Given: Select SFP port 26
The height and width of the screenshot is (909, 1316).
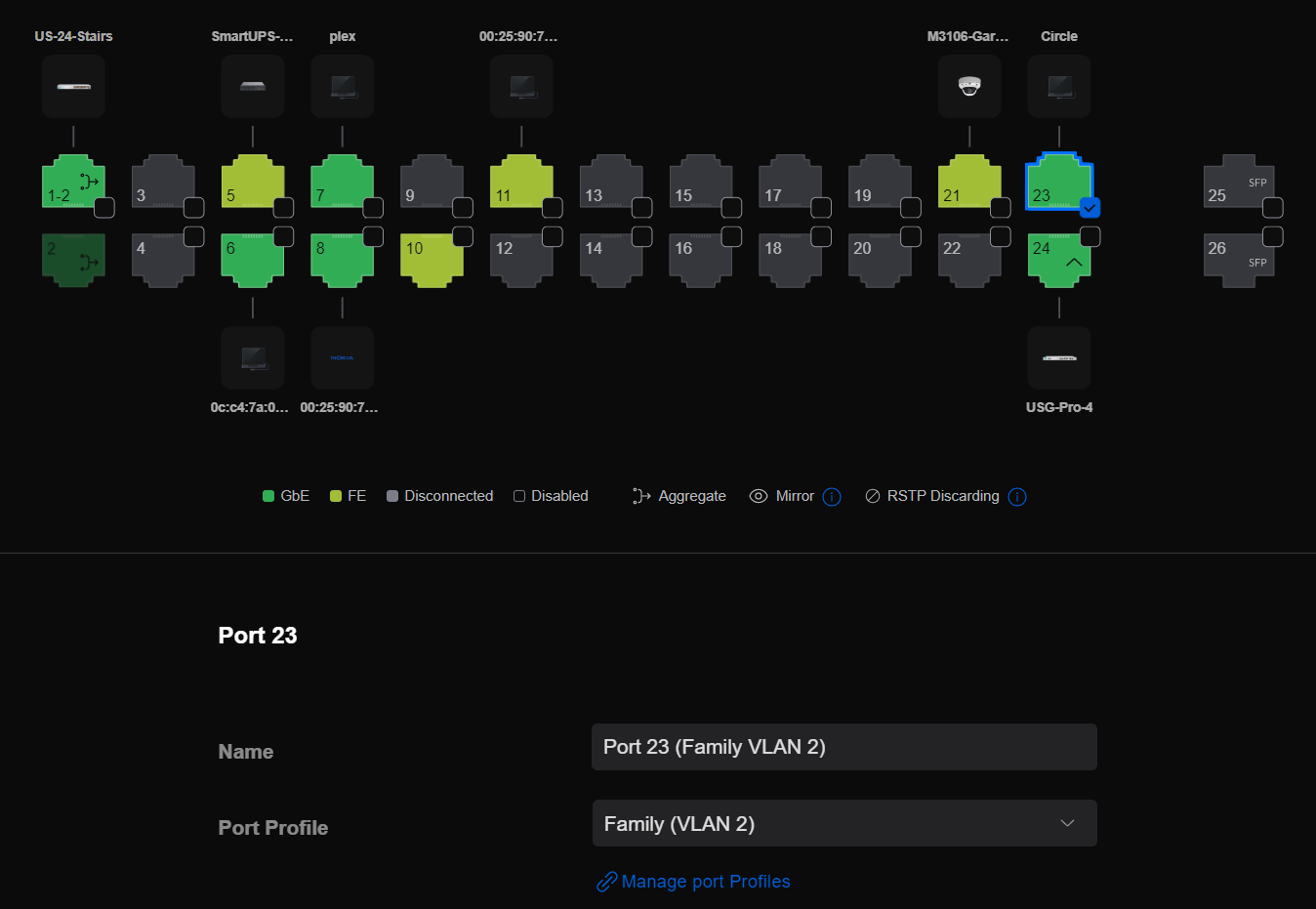Looking at the screenshot, I should 1236,261.
